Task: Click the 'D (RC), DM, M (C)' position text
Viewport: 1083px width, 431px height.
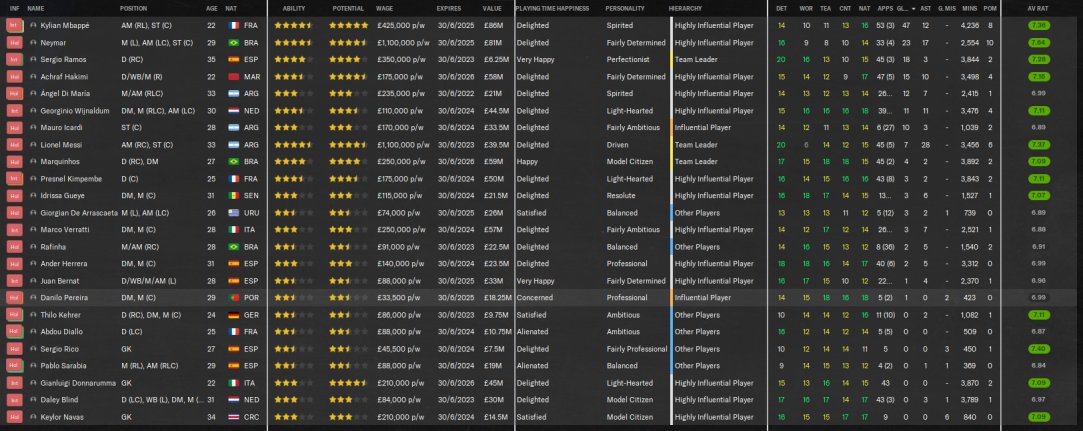Action: coord(151,315)
